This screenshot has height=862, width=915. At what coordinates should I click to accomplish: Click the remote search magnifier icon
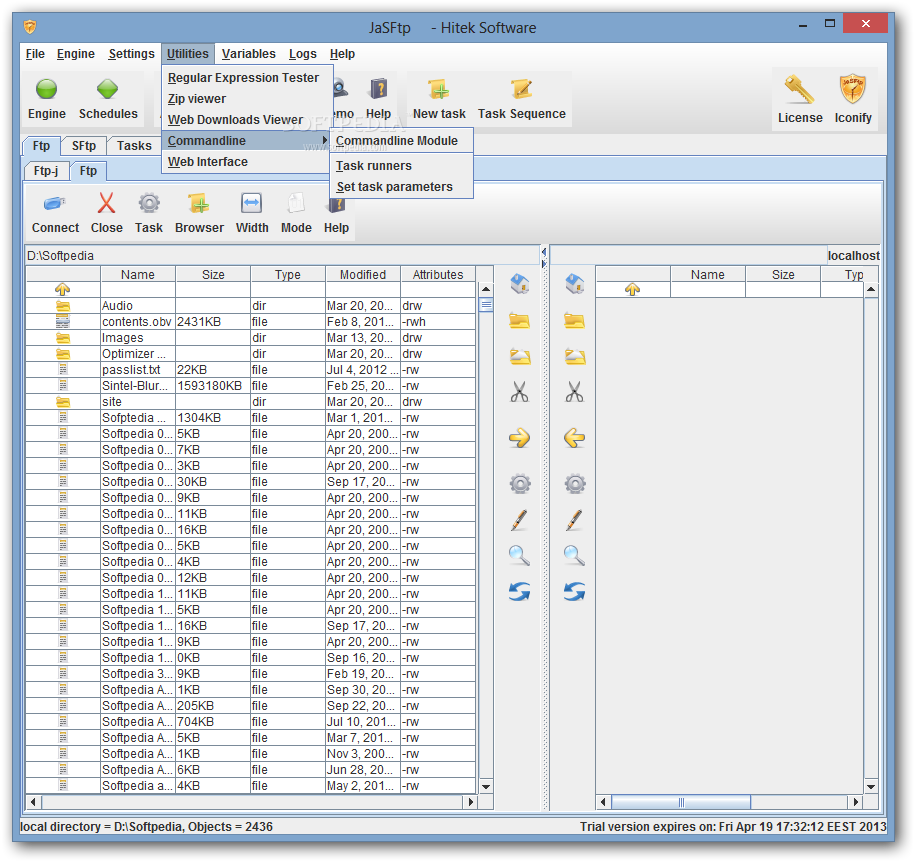click(575, 556)
